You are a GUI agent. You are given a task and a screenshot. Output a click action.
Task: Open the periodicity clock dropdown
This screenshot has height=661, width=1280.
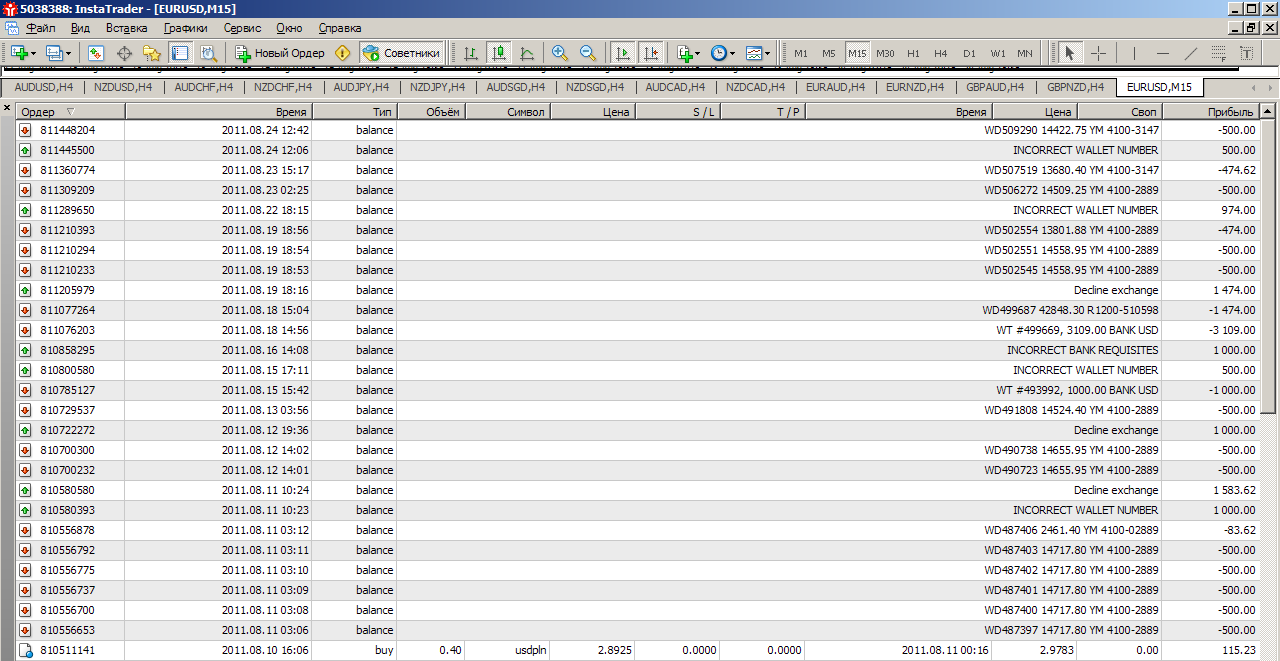tap(722, 53)
